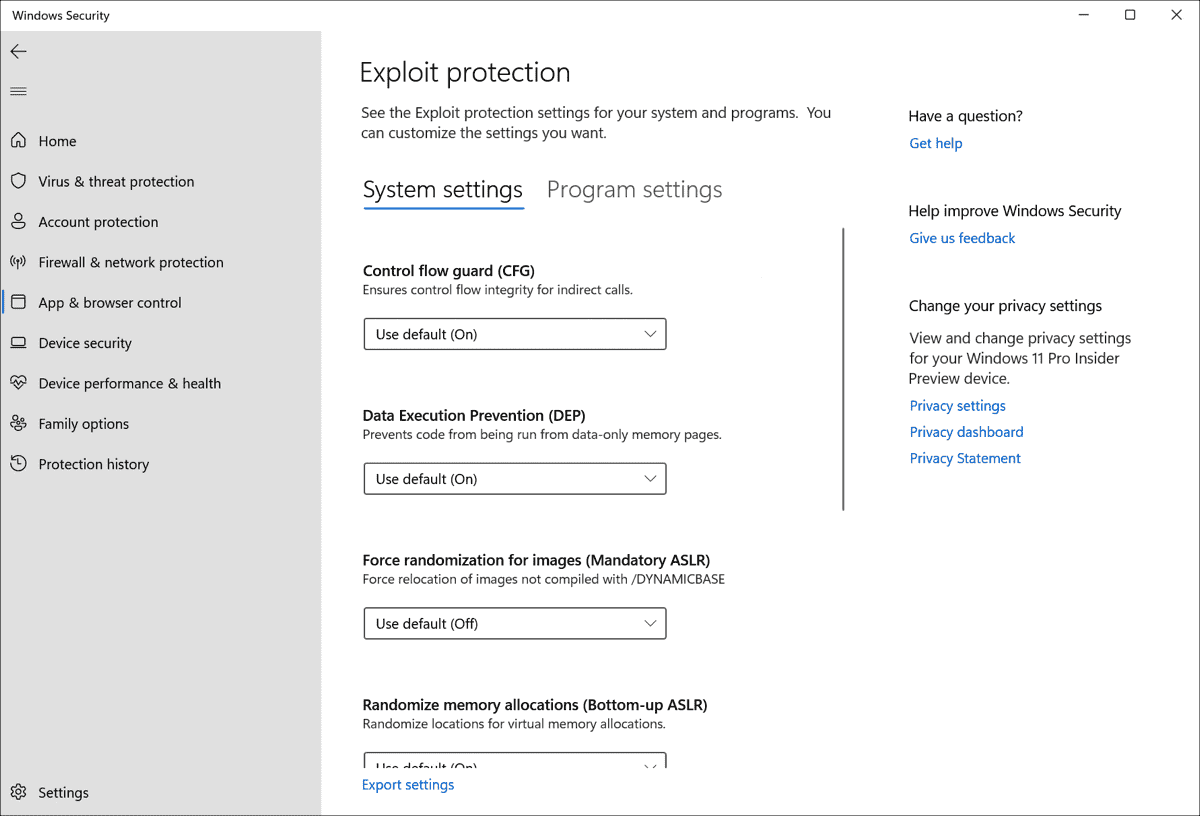Image resolution: width=1200 pixels, height=816 pixels.
Task: Click the Export settings link
Action: point(408,785)
